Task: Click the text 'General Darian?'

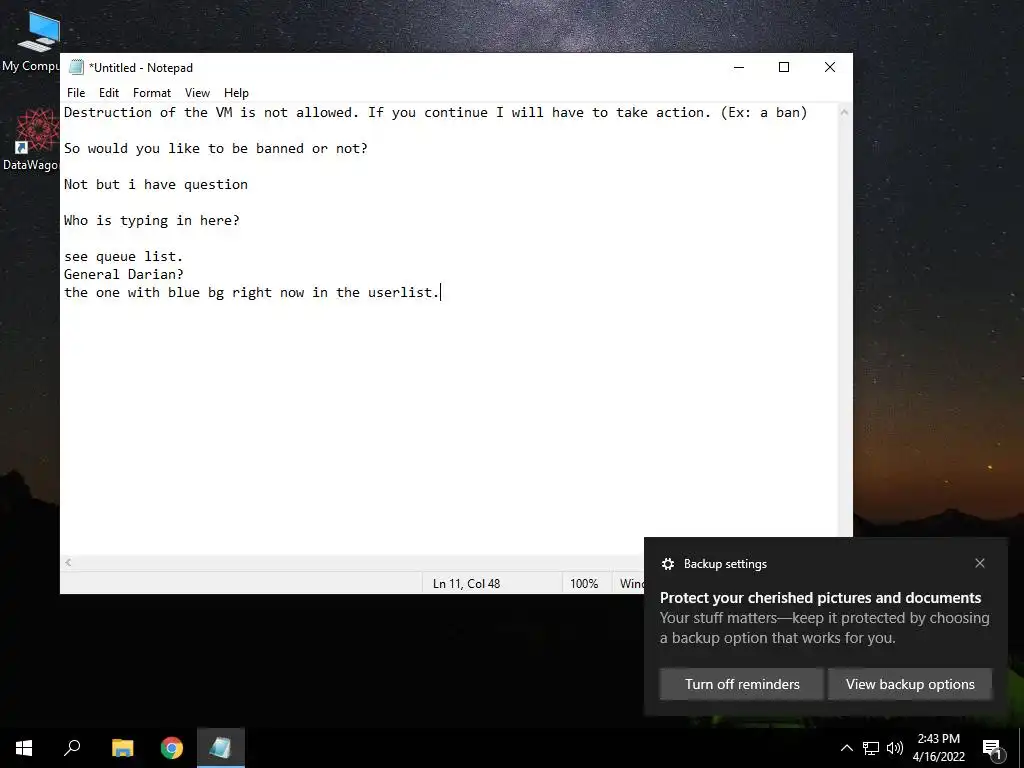Action: coord(123,274)
